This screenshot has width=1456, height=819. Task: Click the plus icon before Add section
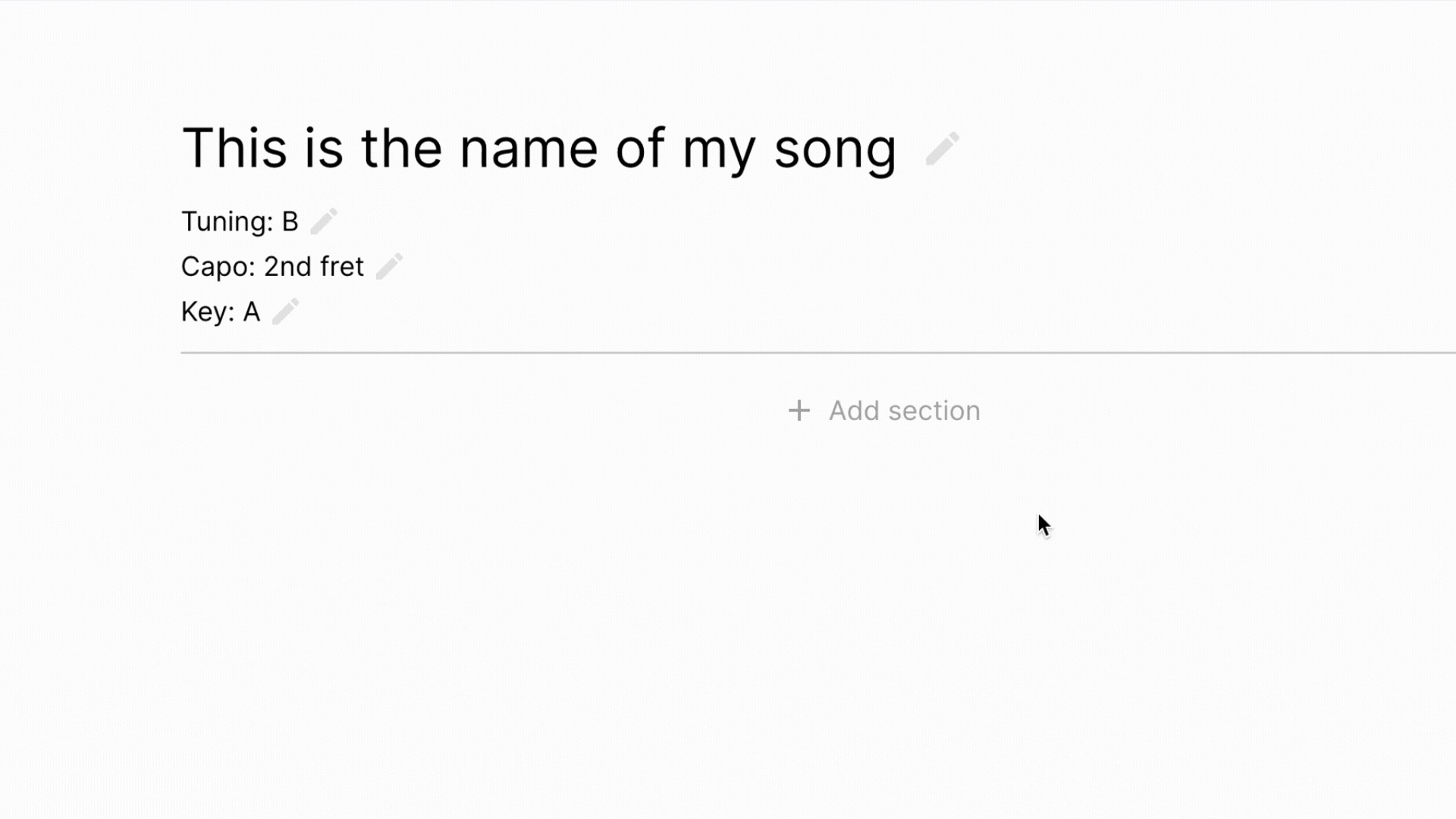click(x=799, y=411)
